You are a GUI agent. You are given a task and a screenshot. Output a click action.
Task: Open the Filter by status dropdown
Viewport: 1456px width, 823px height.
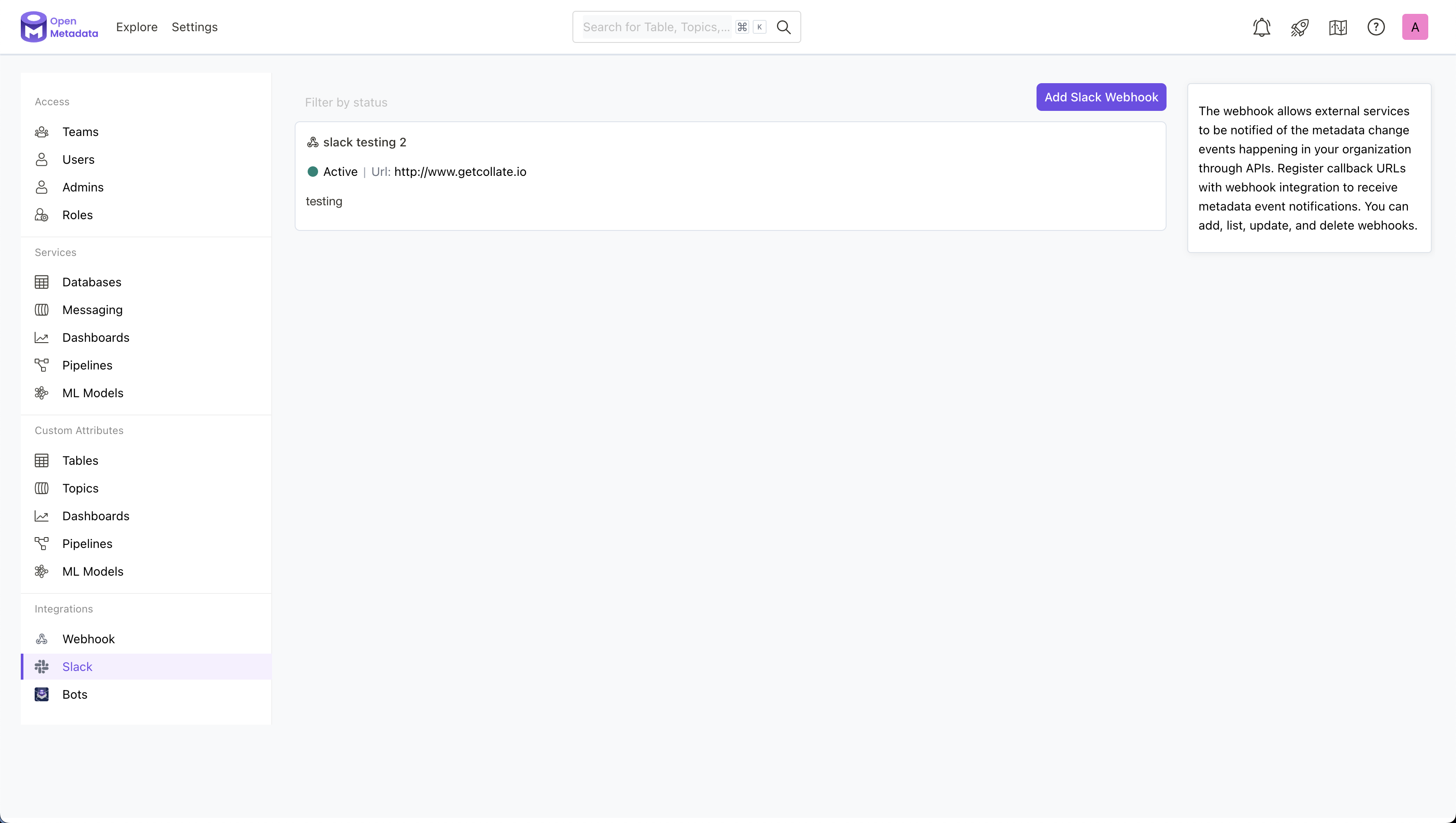coord(346,102)
